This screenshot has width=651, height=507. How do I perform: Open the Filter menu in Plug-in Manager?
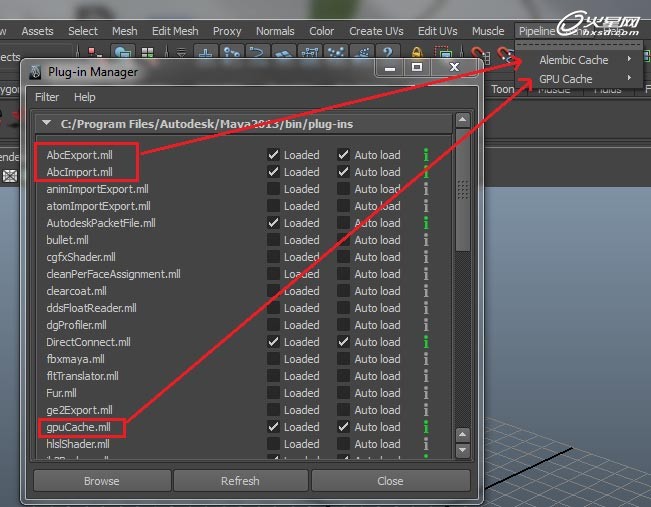(47, 97)
